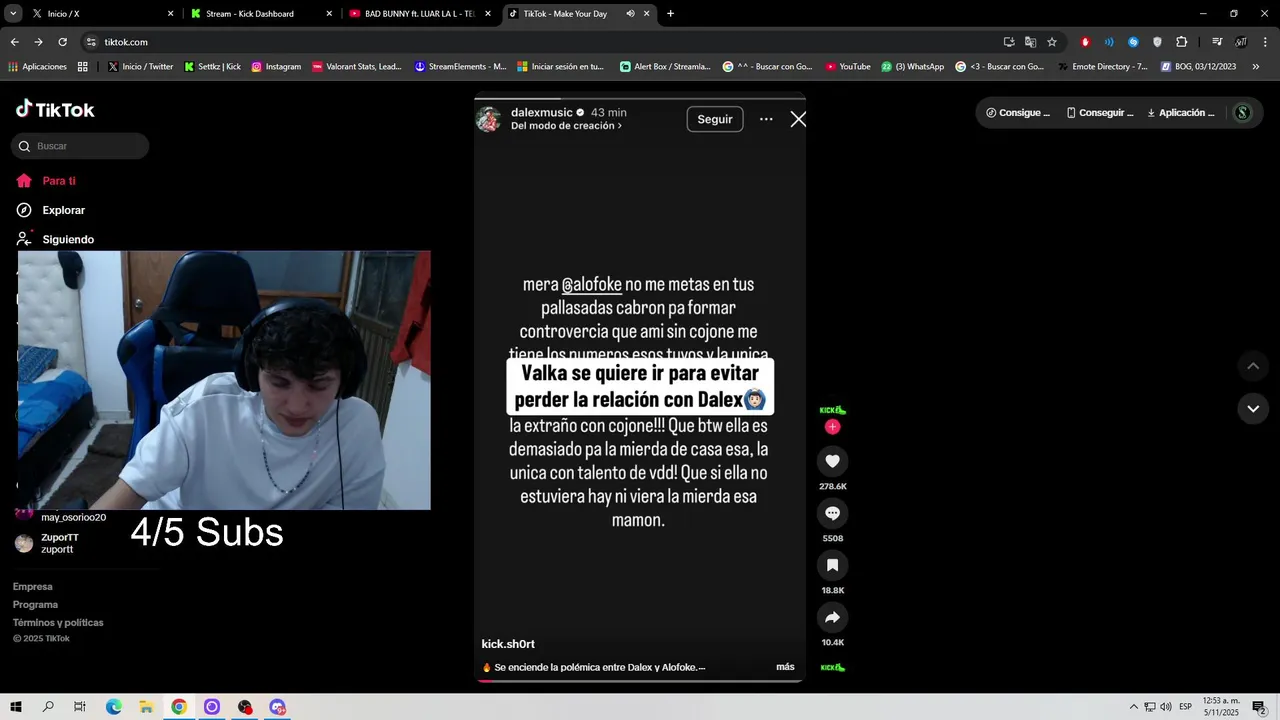This screenshot has width=1280, height=720.
Task: Expand the Empresa footer section
Action: pos(32,587)
